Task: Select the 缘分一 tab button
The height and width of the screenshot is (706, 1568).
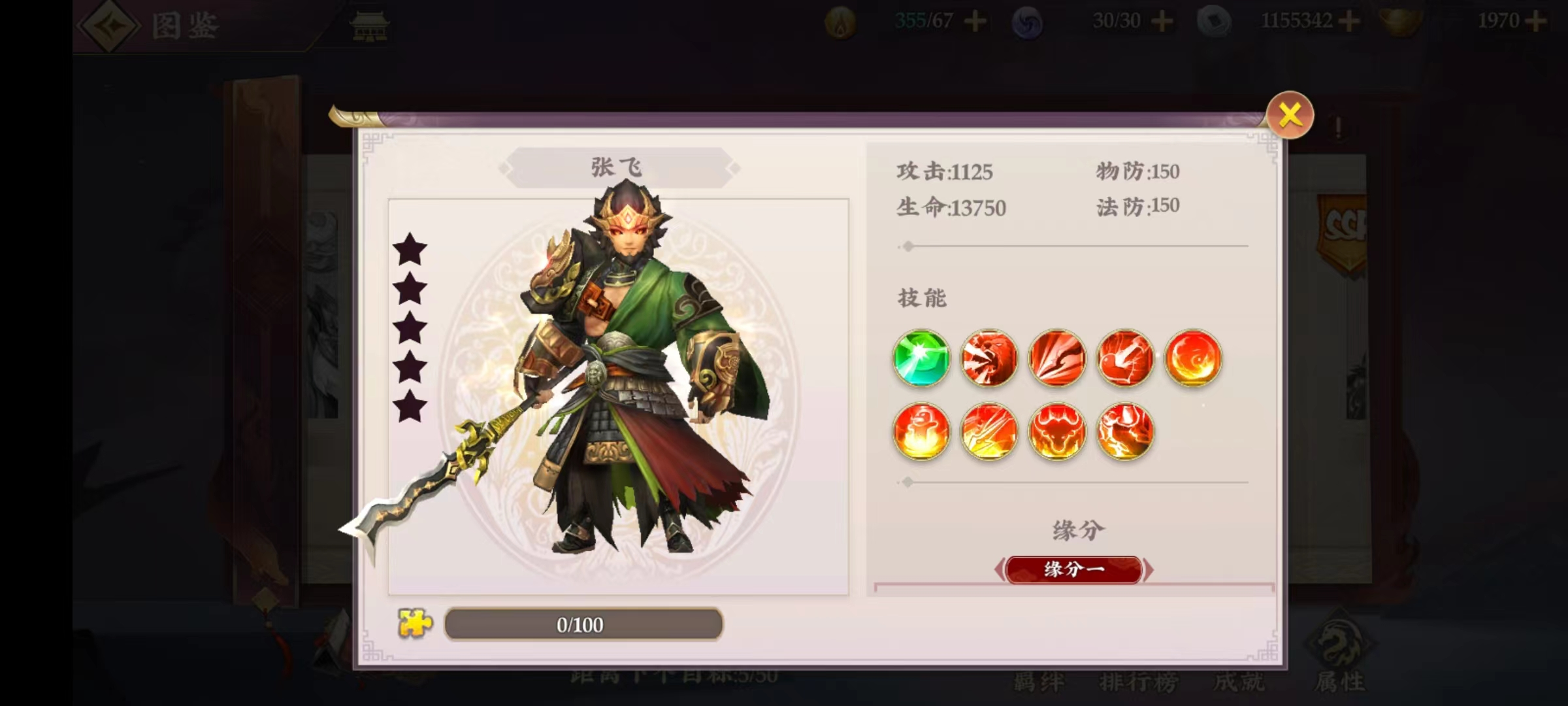Action: (1074, 570)
